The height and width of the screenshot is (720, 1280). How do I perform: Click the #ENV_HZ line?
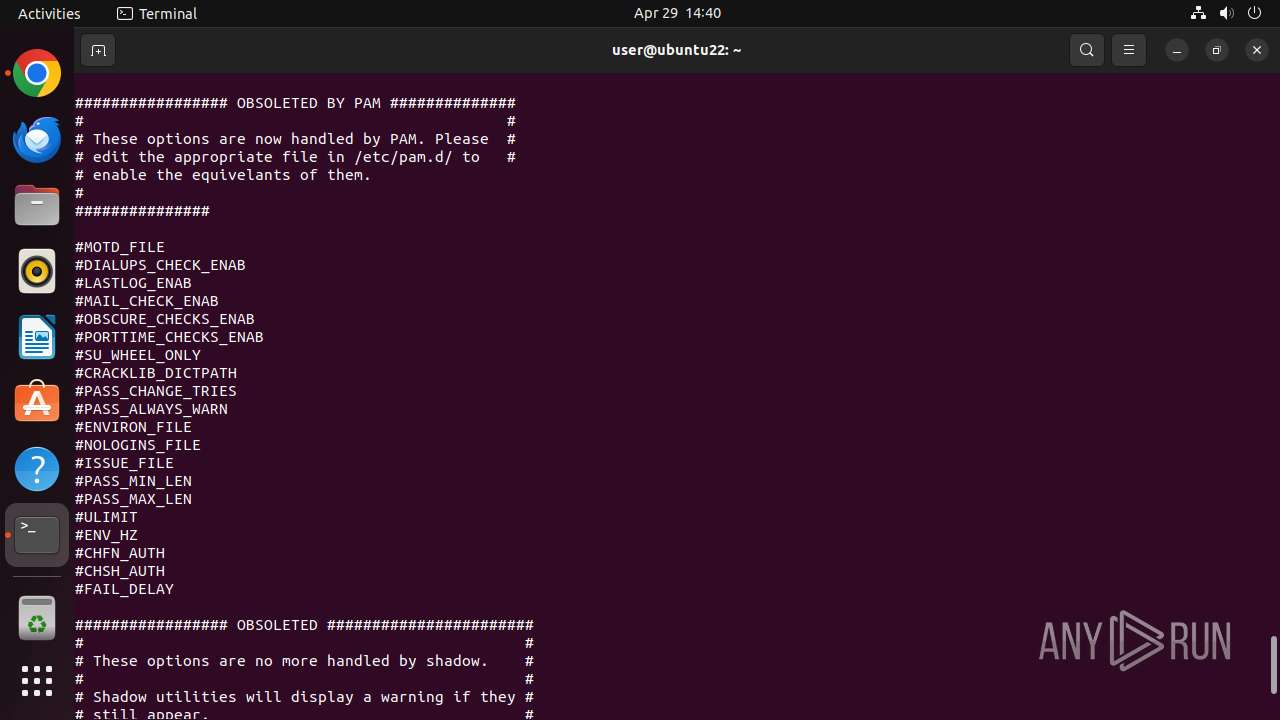coord(106,535)
